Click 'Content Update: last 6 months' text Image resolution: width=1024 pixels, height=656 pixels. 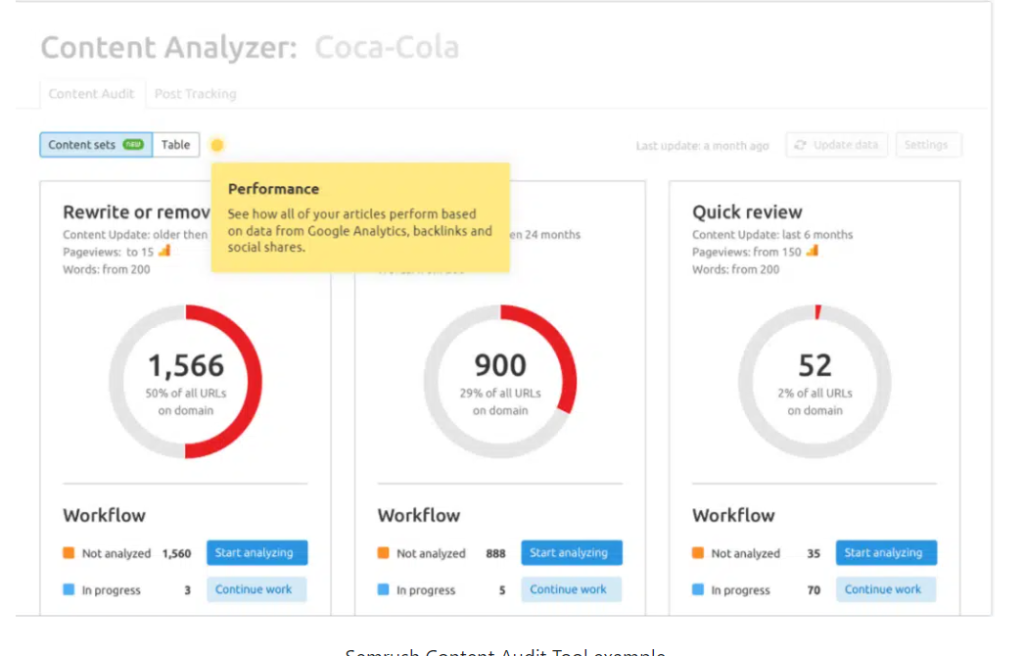[773, 235]
